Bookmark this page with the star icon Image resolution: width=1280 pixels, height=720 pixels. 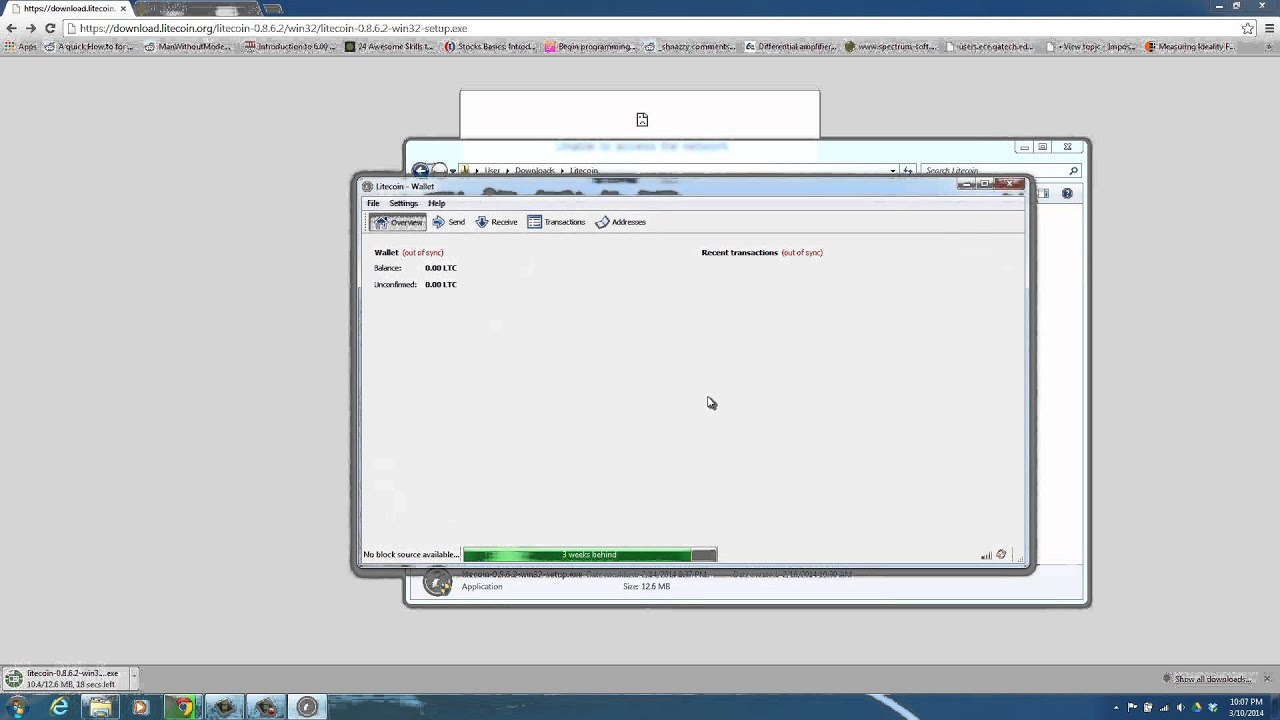(x=1248, y=28)
